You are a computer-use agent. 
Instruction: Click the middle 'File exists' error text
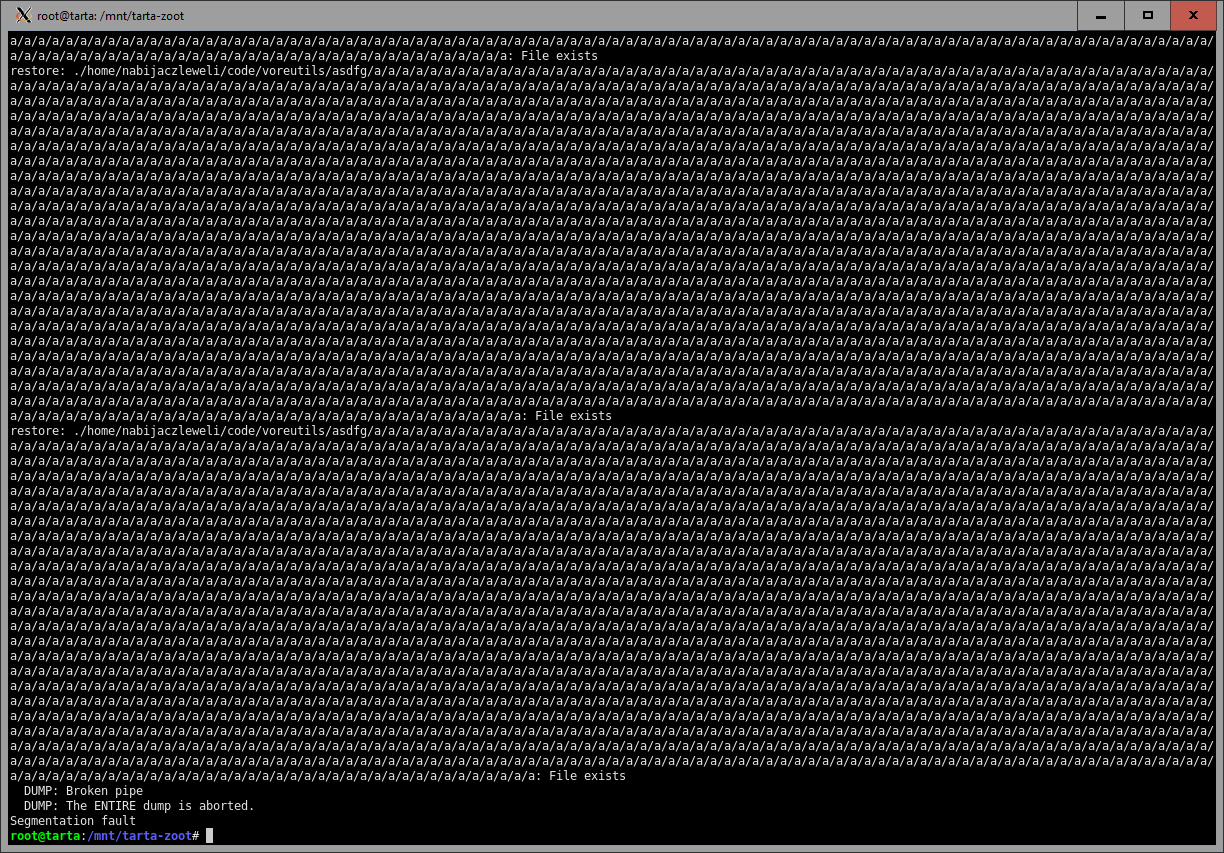[573, 416]
